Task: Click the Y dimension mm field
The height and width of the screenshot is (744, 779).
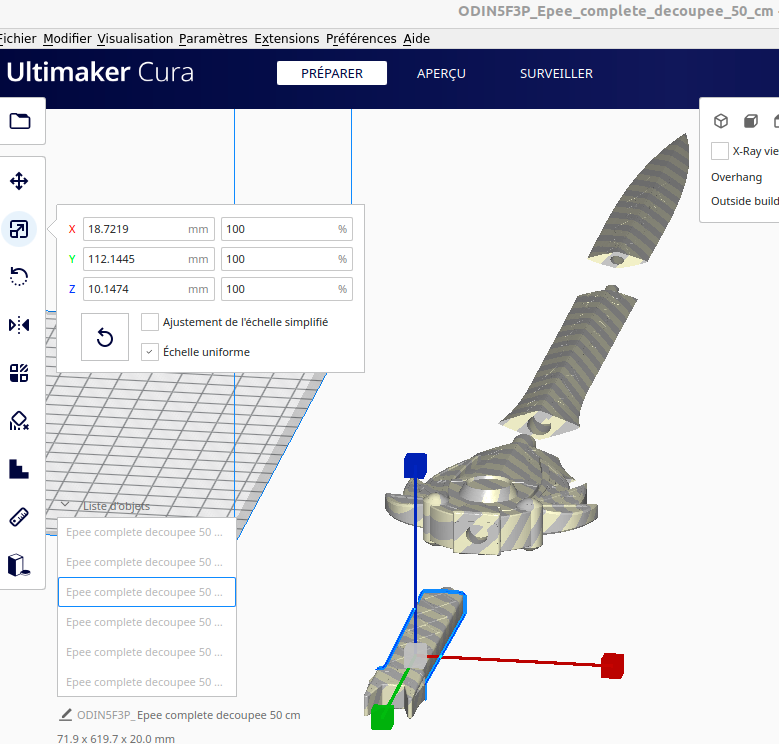Action: [149, 259]
